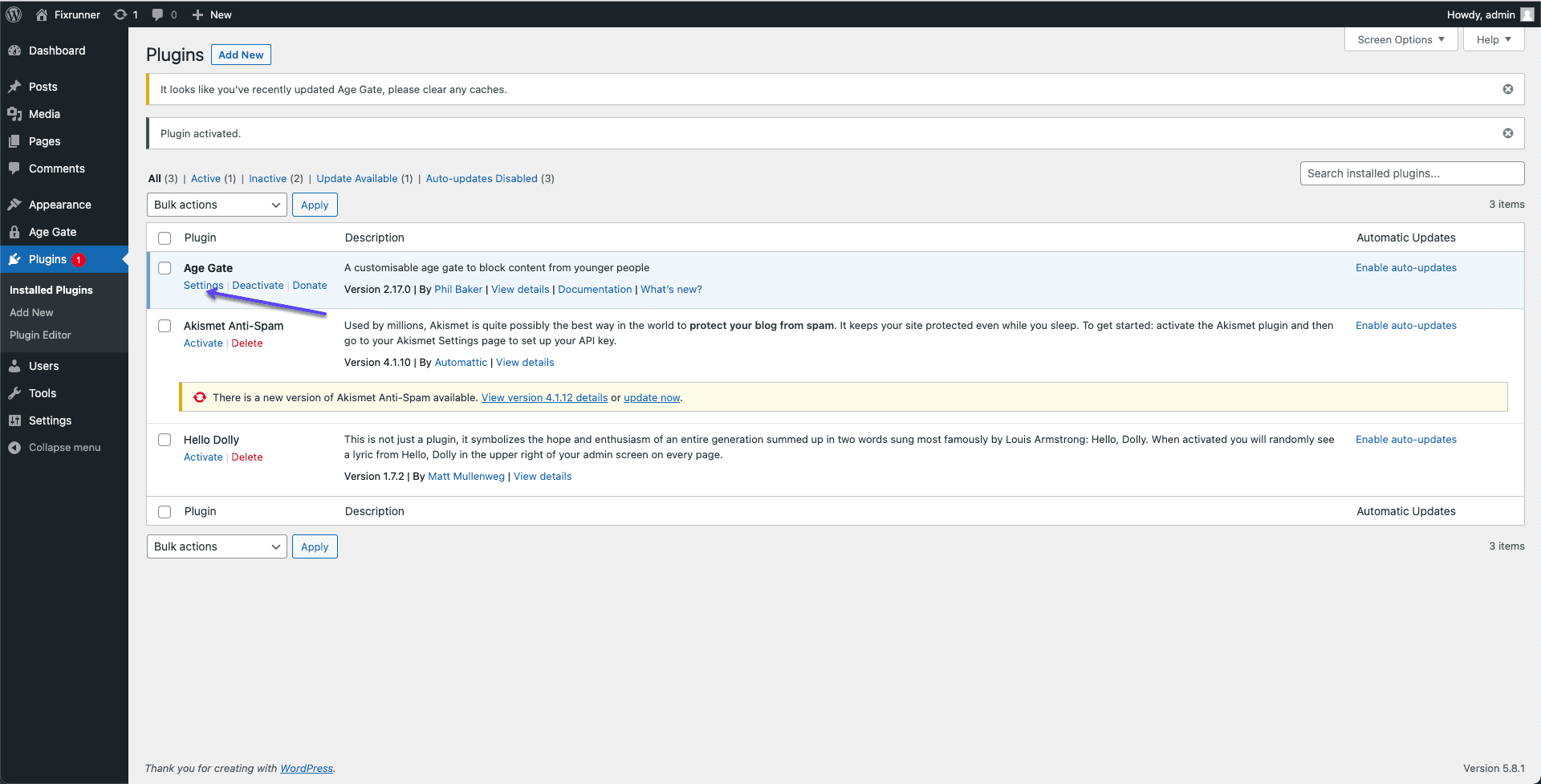Click the Age Gate Donate link
Image resolution: width=1541 pixels, height=784 pixels.
tap(310, 285)
